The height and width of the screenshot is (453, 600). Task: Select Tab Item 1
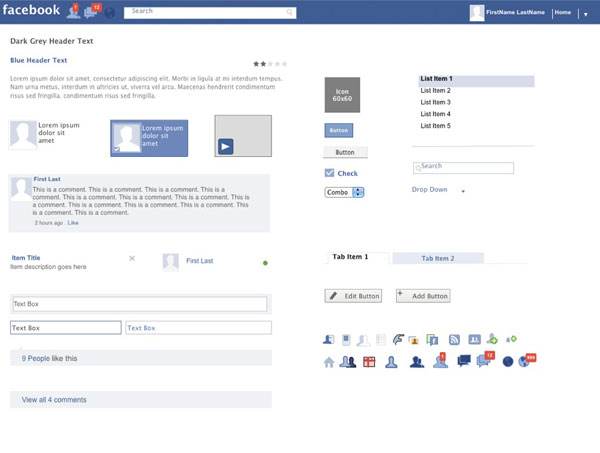click(x=350, y=257)
